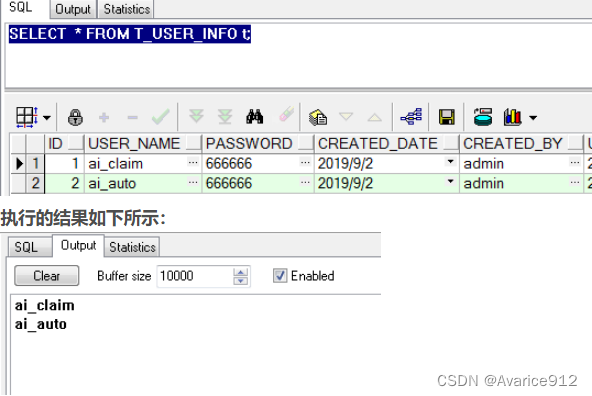Switch to upper Output tab
This screenshot has height=396, width=592.
pos(73,9)
